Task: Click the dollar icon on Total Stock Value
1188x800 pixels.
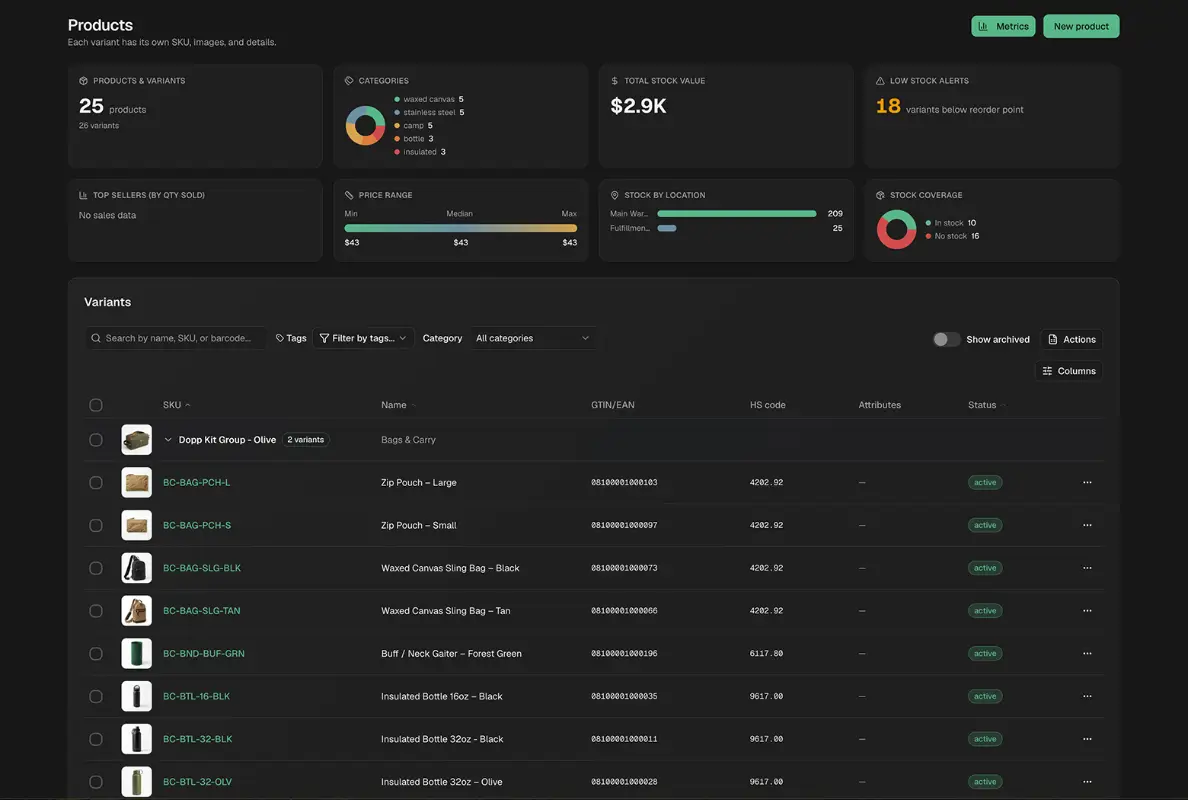Action: pos(614,80)
